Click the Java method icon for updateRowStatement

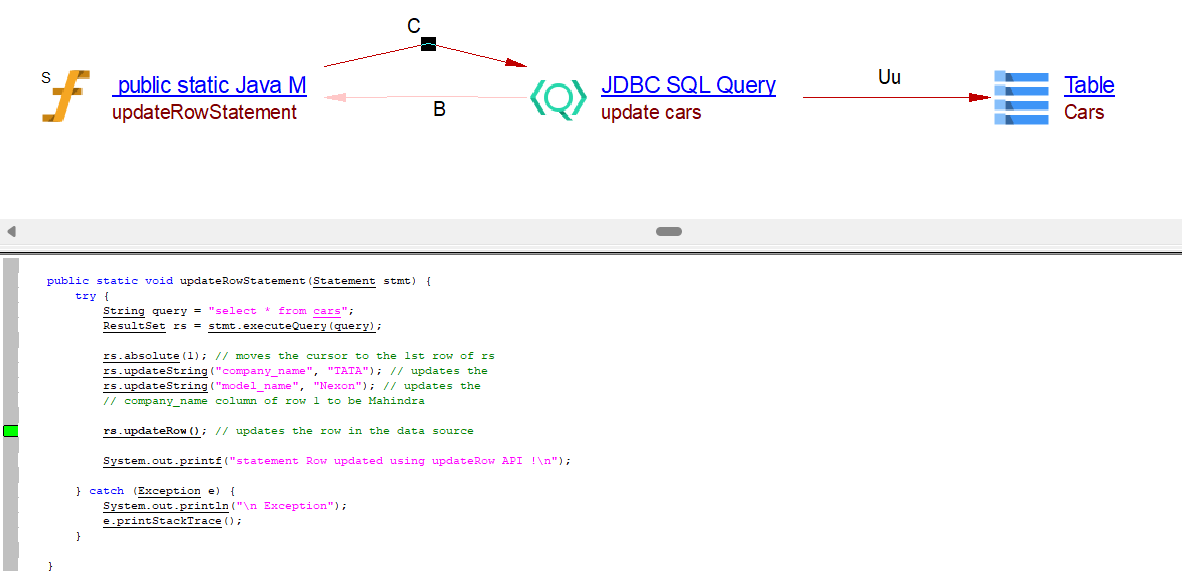(x=66, y=97)
